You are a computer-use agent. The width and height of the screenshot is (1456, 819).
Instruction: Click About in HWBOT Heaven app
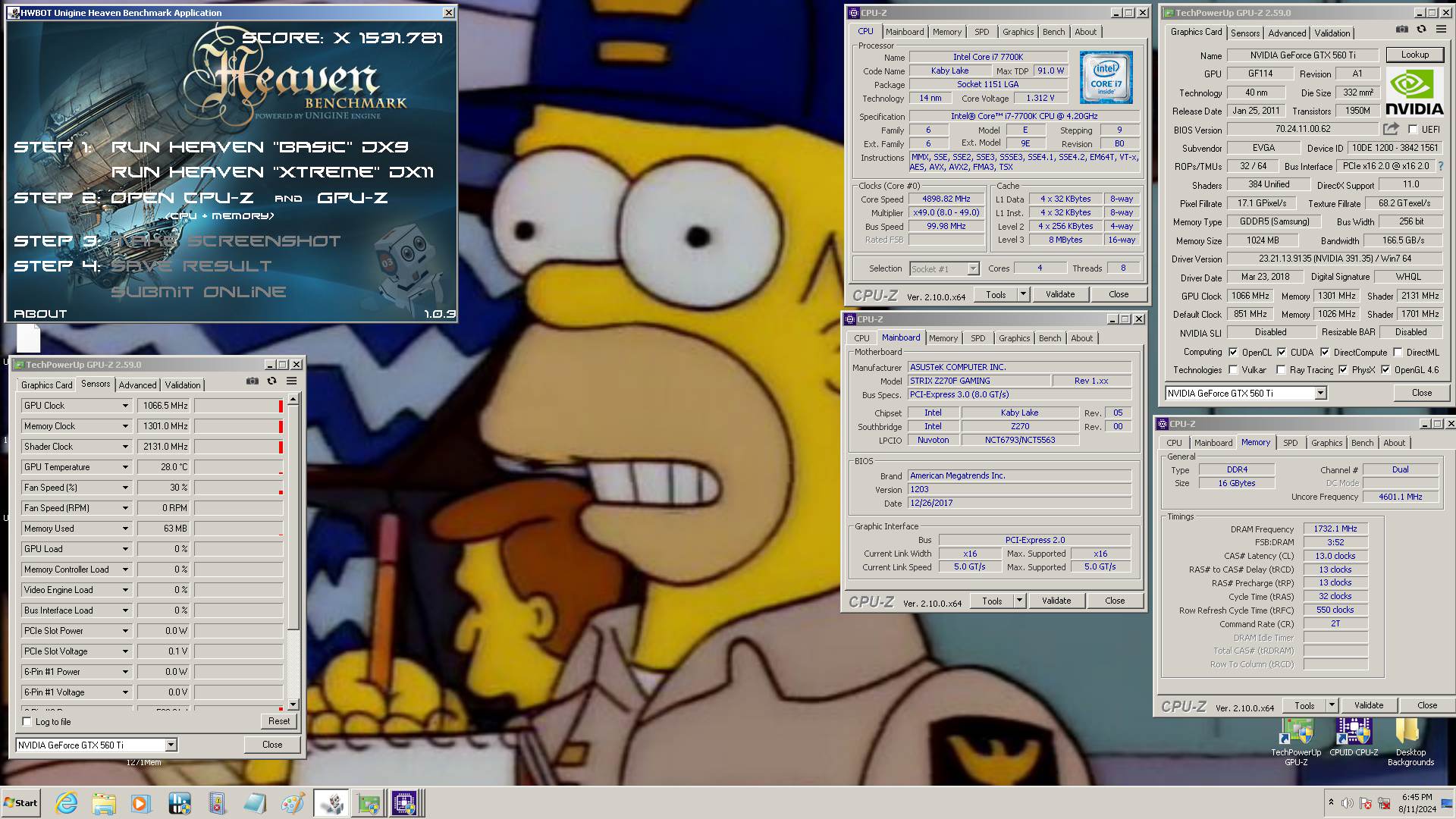[40, 313]
